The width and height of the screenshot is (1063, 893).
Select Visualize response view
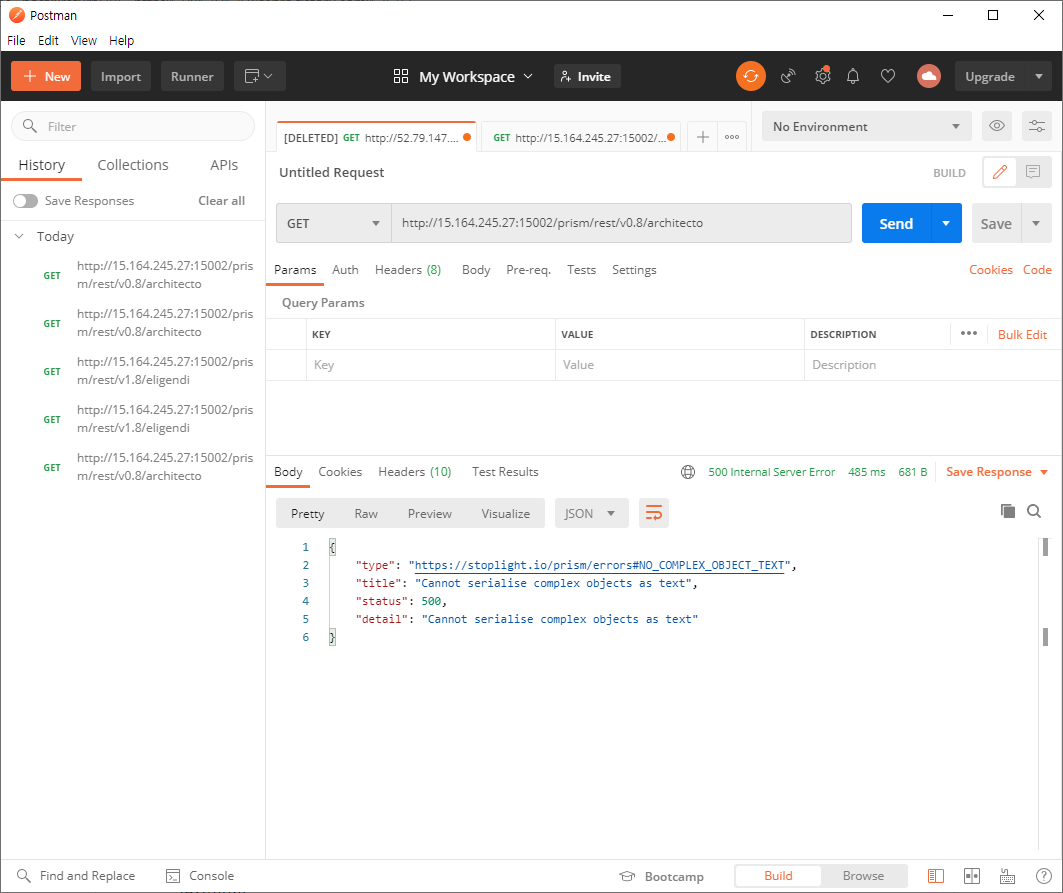pyautogui.click(x=506, y=513)
